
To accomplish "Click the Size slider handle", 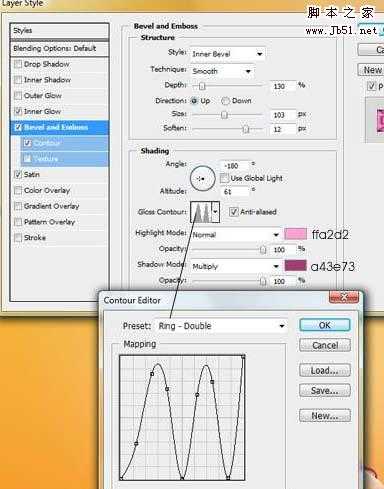I will tap(224, 115).
